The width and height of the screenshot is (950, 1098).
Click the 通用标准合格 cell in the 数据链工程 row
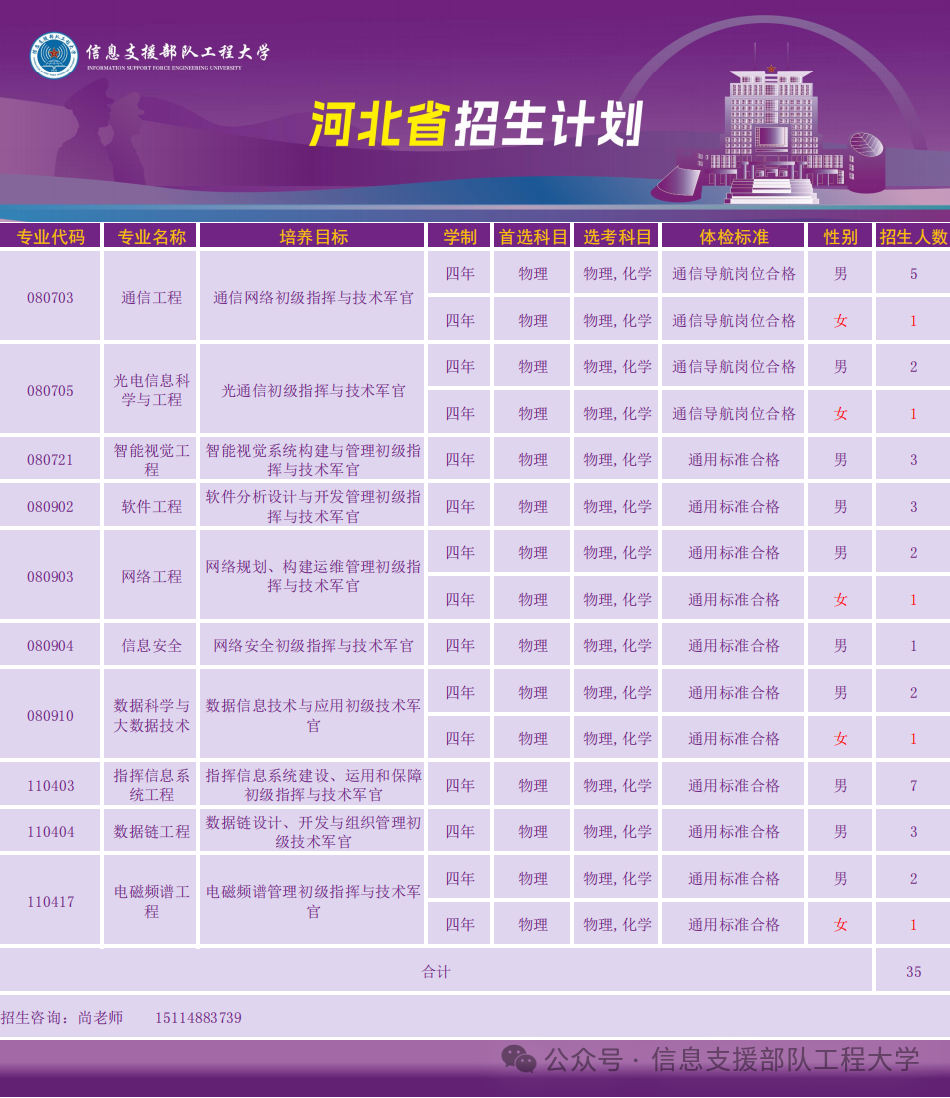pos(734,832)
